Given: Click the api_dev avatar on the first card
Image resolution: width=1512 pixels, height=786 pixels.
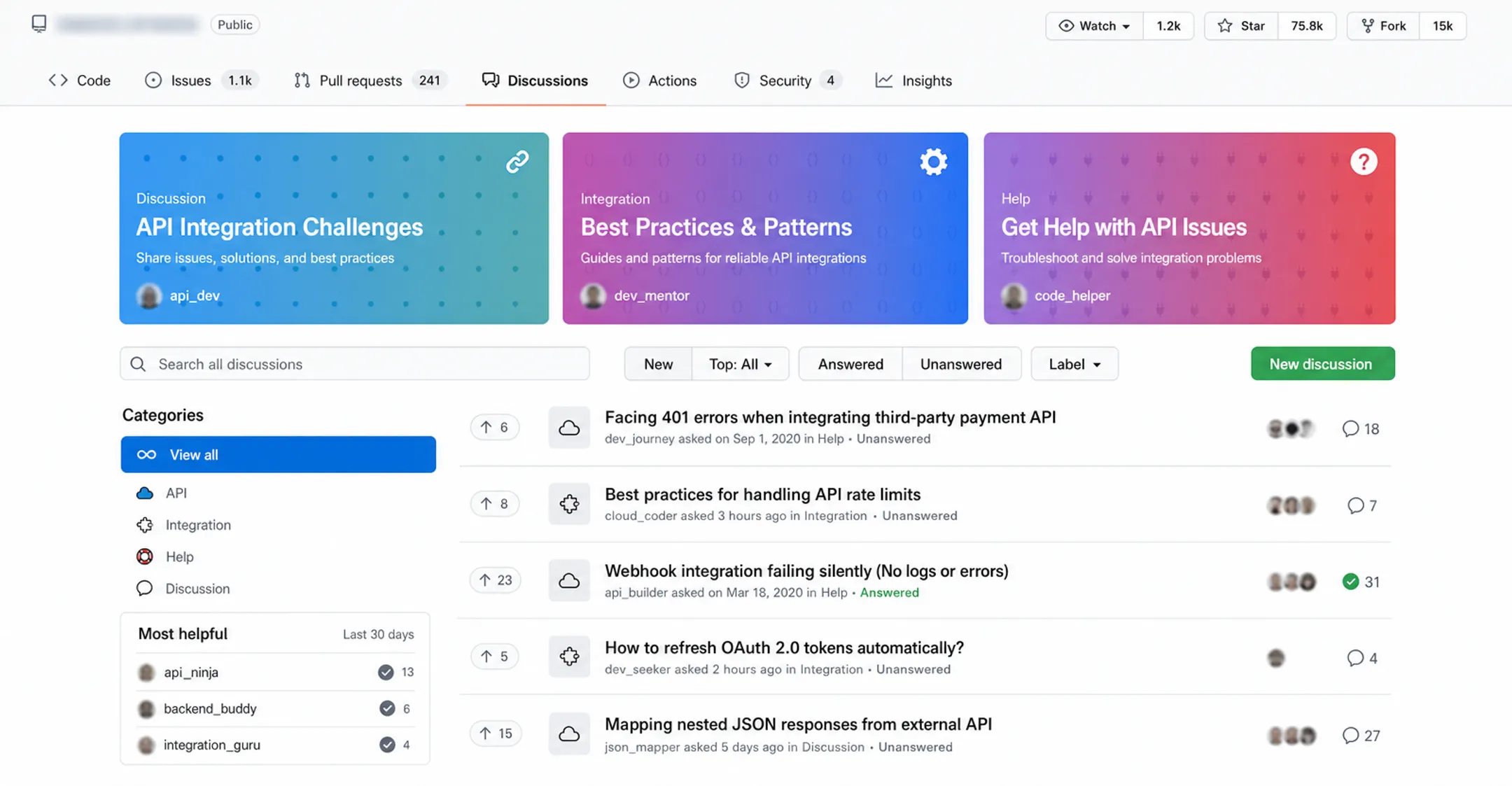Looking at the screenshot, I should coord(149,296).
